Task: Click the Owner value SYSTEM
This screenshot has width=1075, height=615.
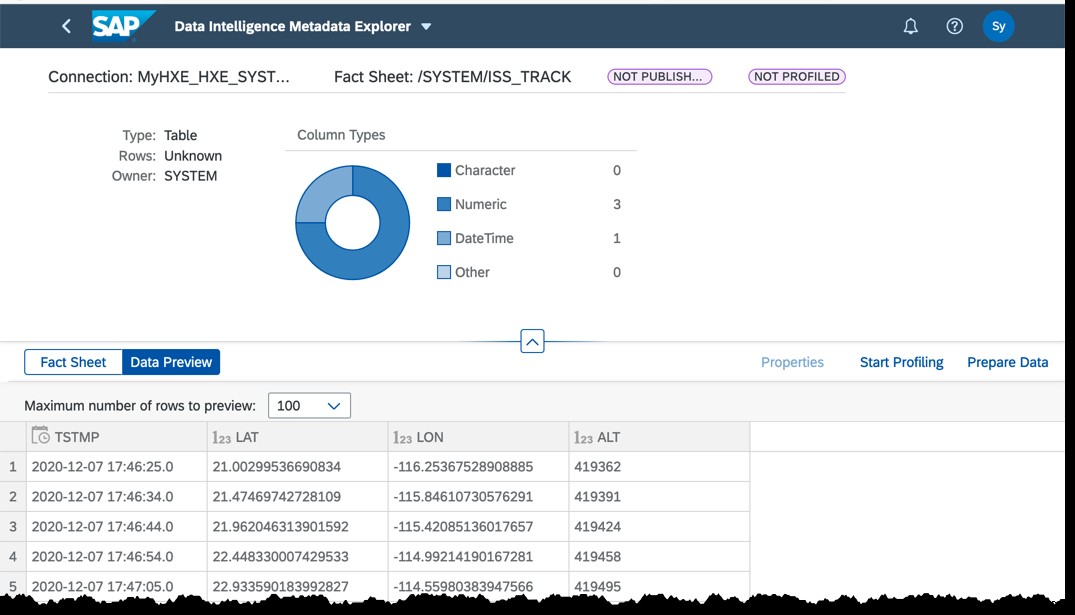Action: (x=191, y=176)
